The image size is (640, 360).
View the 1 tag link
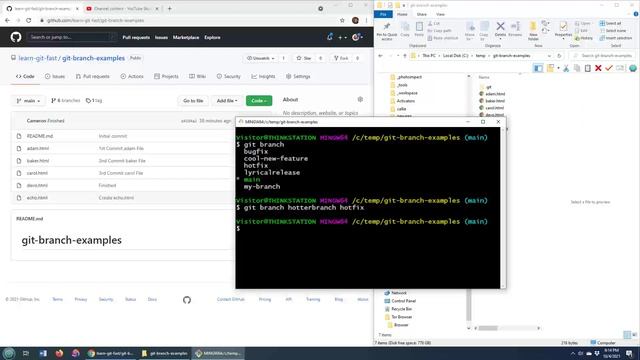(94, 100)
